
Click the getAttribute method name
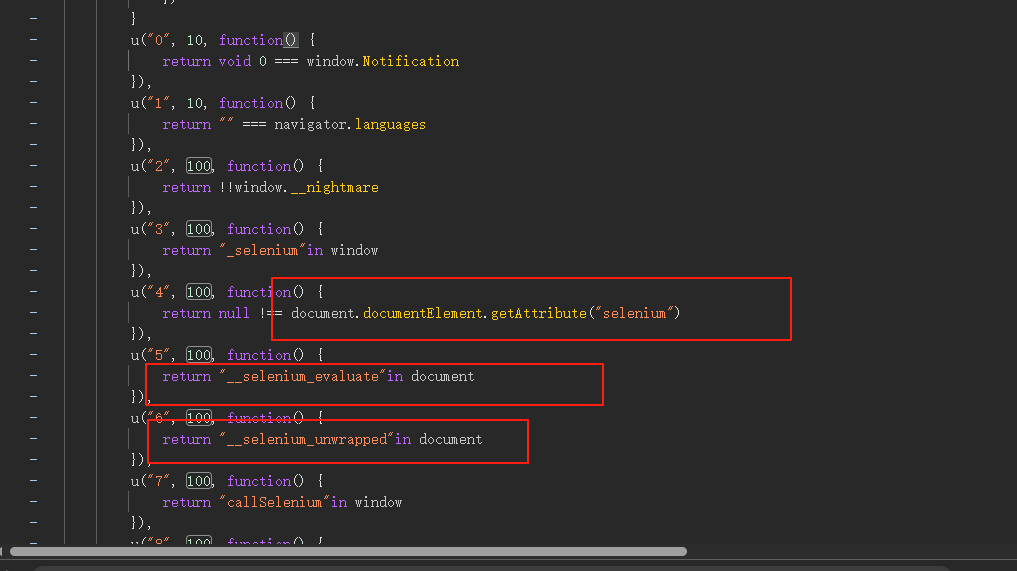[x=538, y=313]
